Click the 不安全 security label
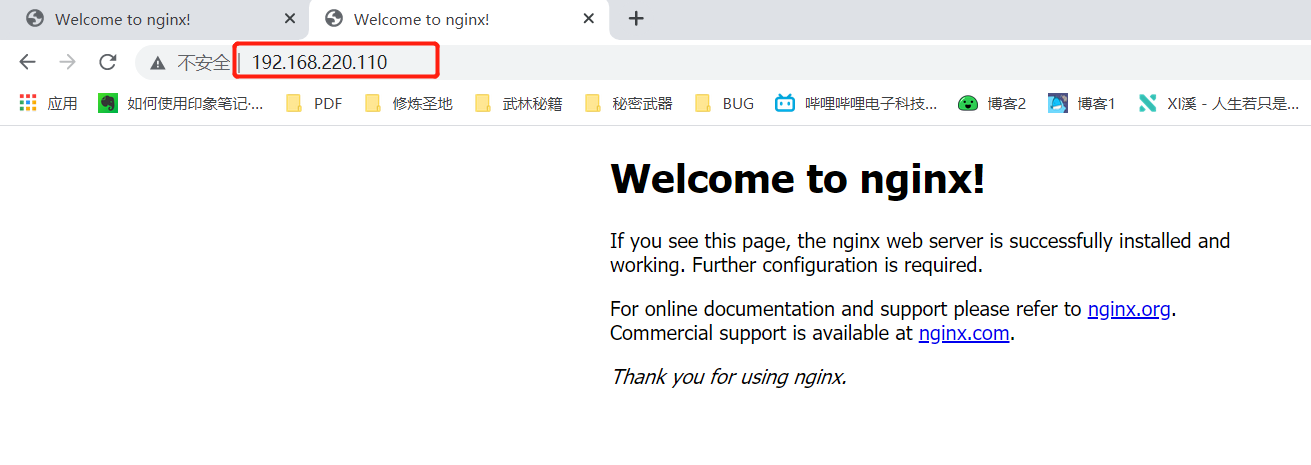 click(x=203, y=63)
